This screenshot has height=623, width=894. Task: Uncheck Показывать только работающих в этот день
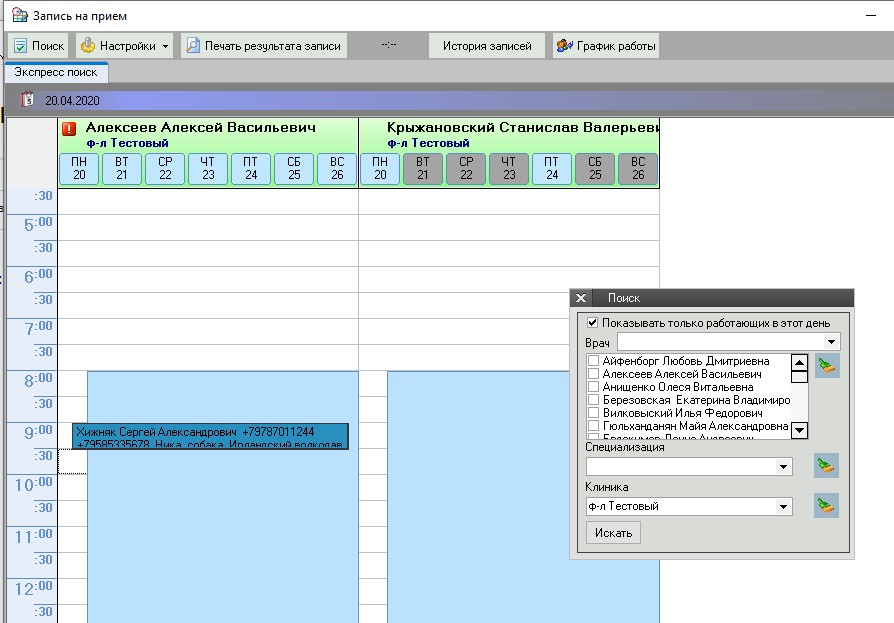click(x=593, y=323)
